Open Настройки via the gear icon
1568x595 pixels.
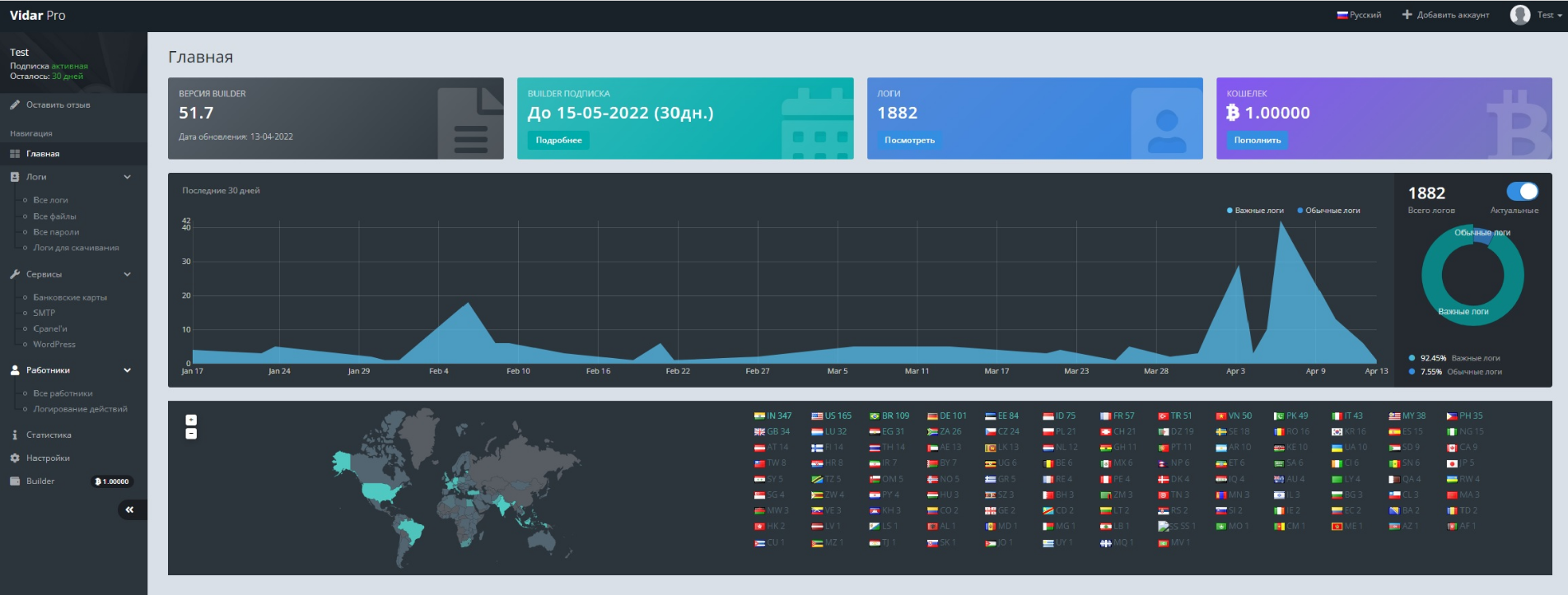[15, 458]
